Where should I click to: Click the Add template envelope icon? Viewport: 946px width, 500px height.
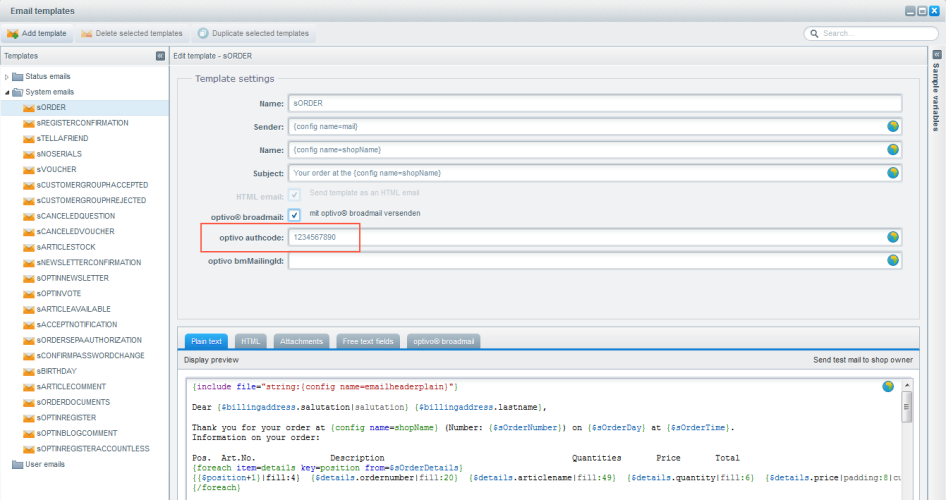pyautogui.click(x=13, y=34)
